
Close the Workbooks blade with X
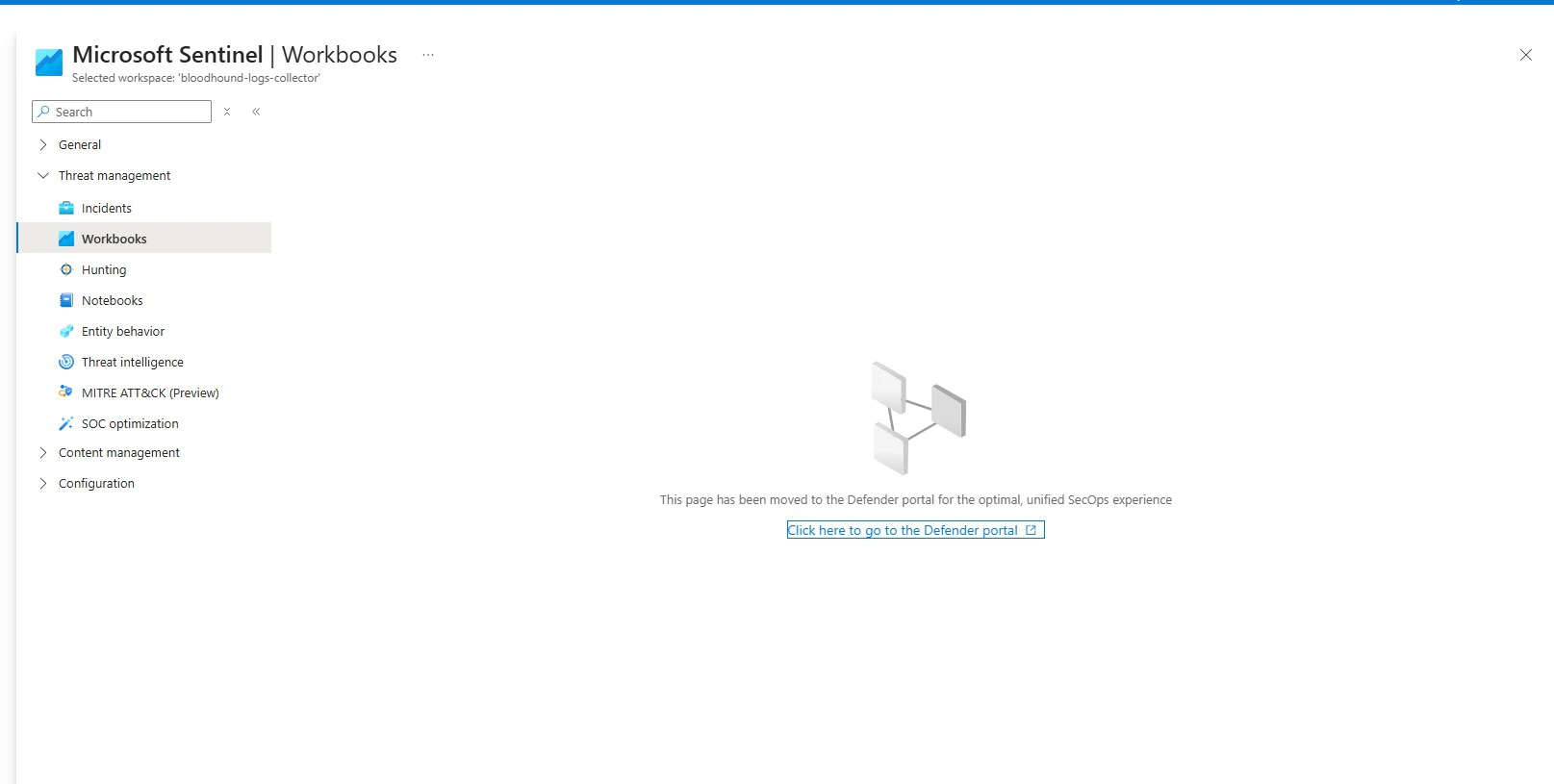[x=1526, y=55]
